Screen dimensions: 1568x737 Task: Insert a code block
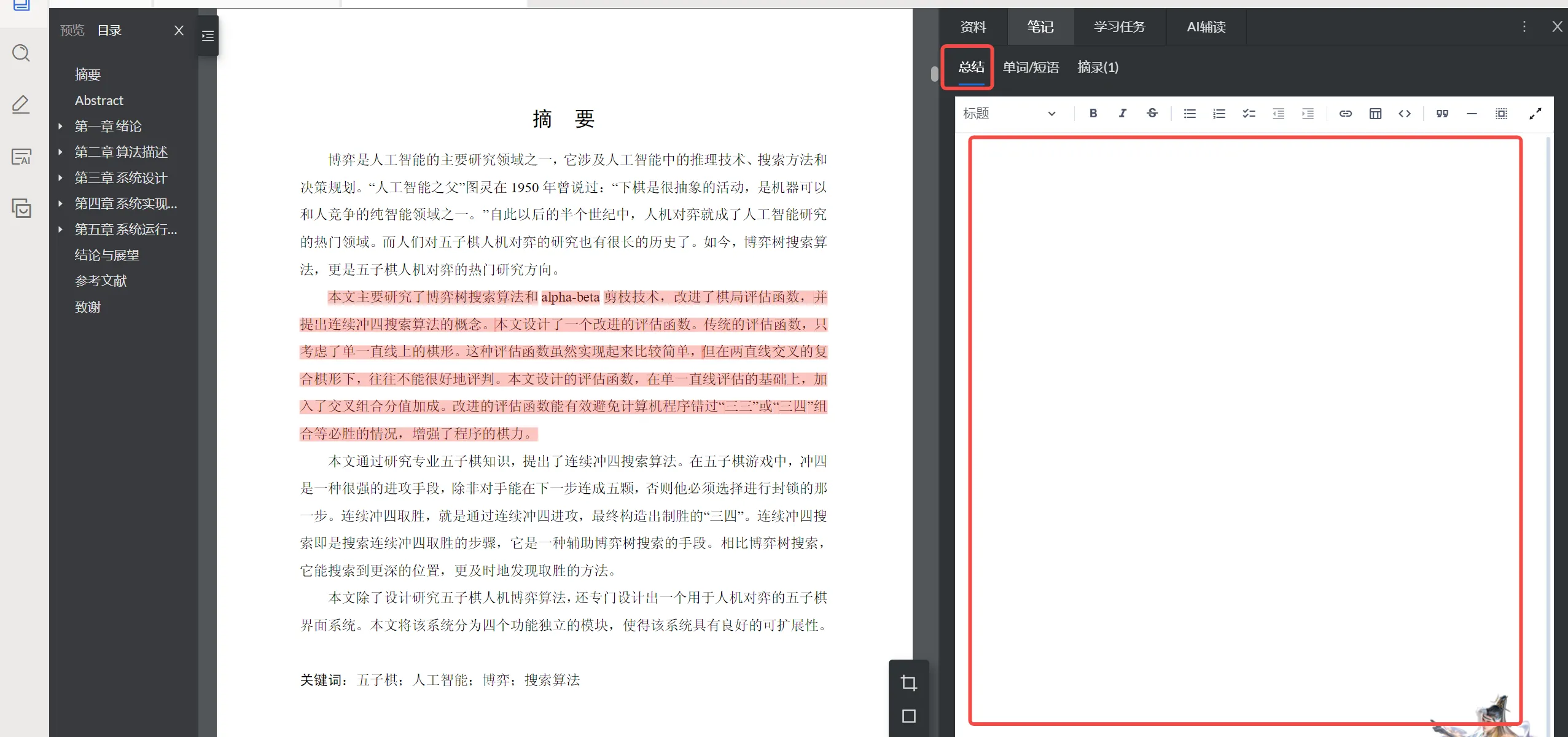[1405, 114]
